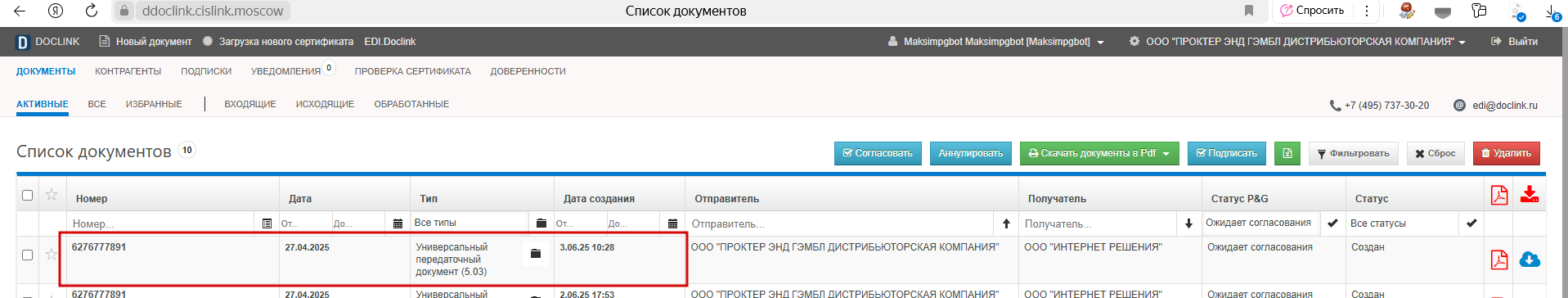Open the calendar picker for Дата создания filter
The height and width of the screenshot is (298, 1568).
click(672, 223)
